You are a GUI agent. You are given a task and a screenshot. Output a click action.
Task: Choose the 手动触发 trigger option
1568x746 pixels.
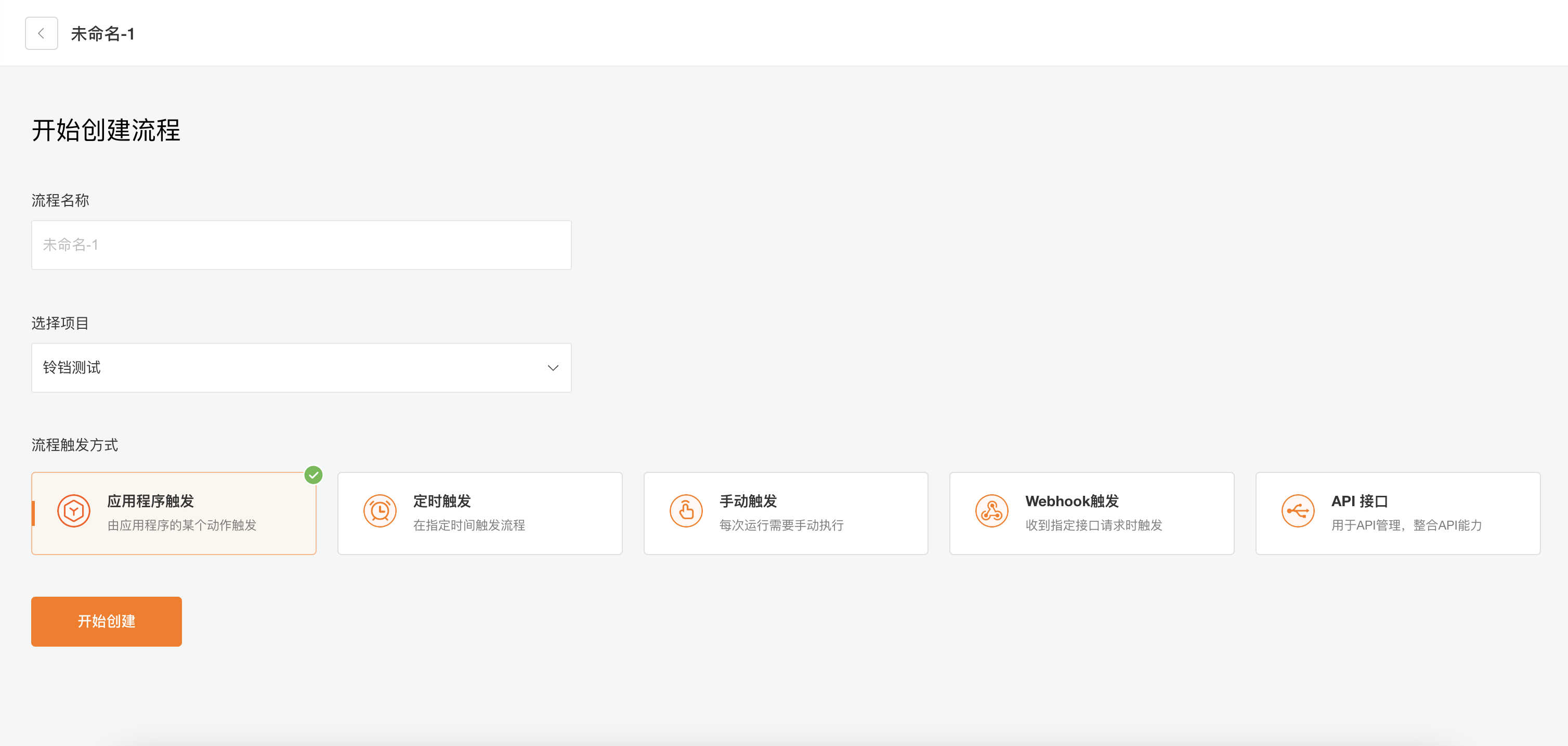786,513
